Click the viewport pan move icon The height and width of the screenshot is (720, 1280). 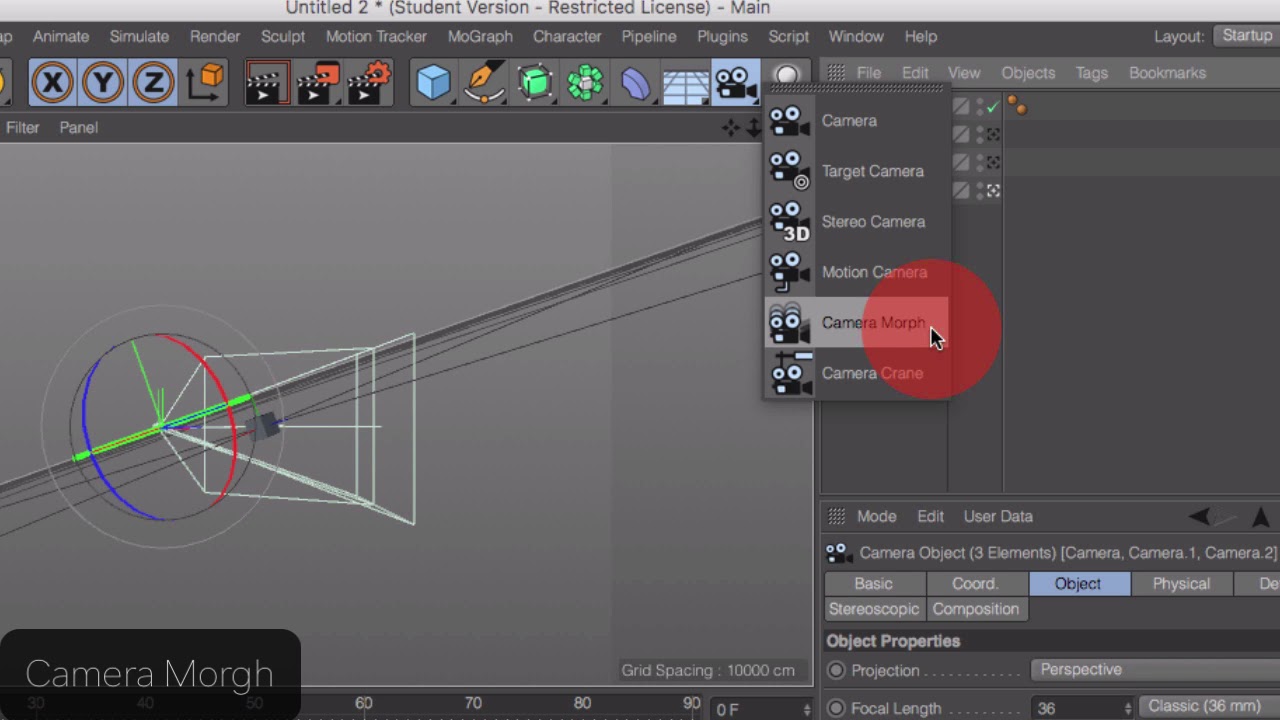731,128
